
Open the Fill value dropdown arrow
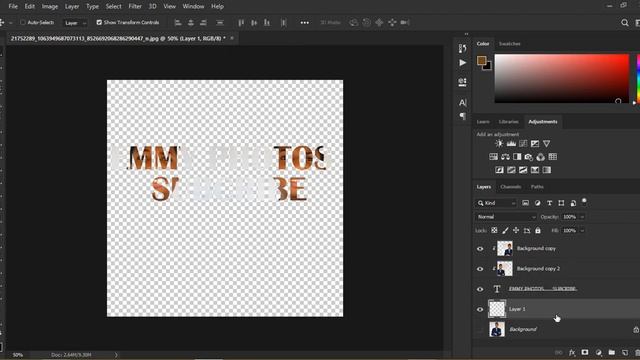(582, 231)
